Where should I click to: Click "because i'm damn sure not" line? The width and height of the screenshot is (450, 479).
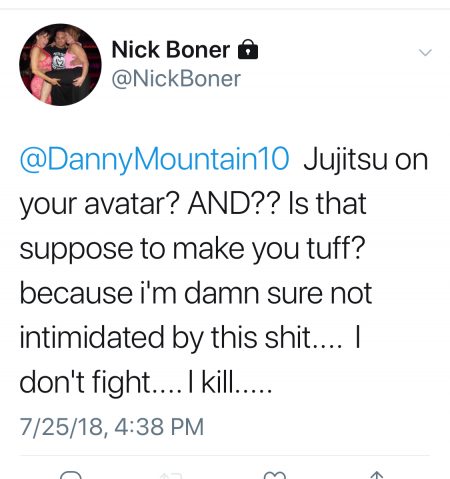(196, 293)
